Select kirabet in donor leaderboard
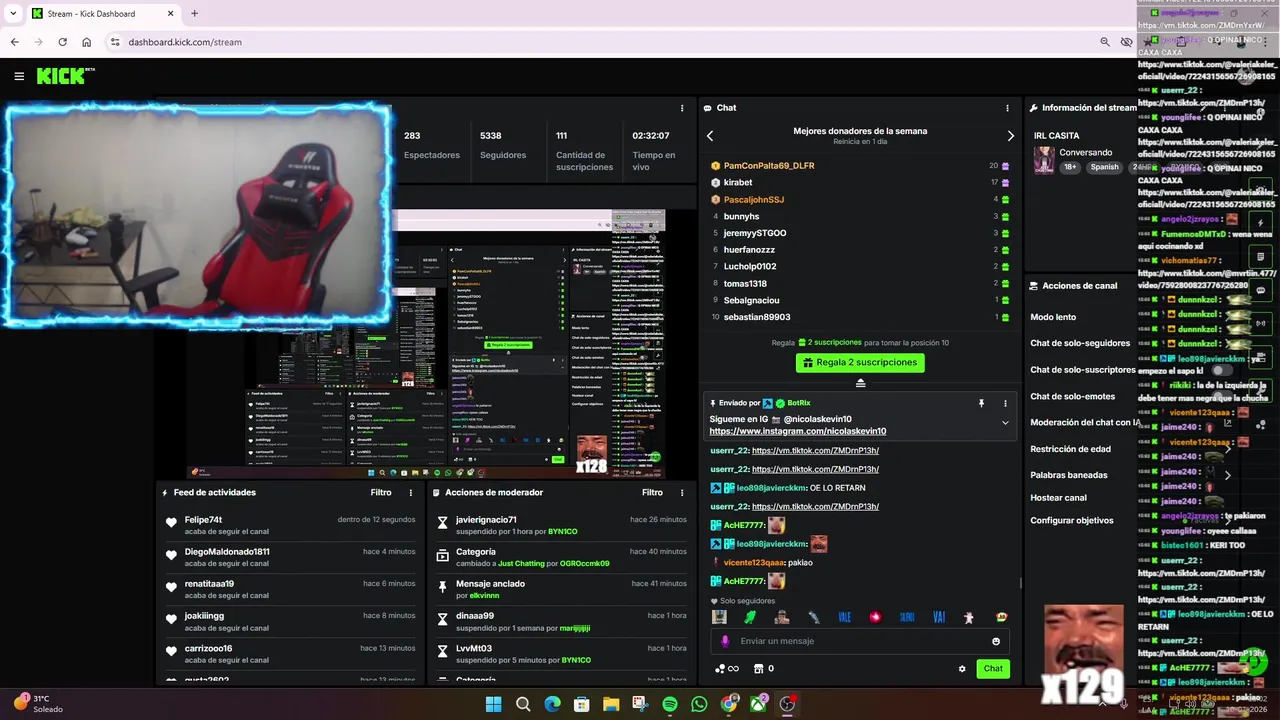The image size is (1280, 720). [x=738, y=183]
